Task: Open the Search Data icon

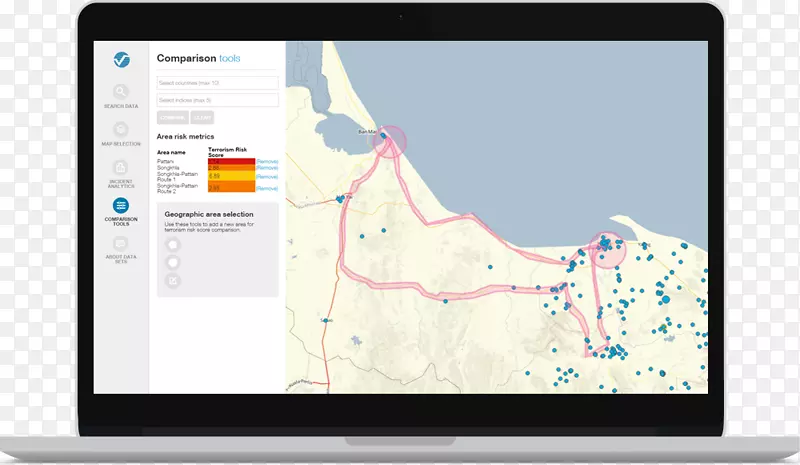Action: 121,92
